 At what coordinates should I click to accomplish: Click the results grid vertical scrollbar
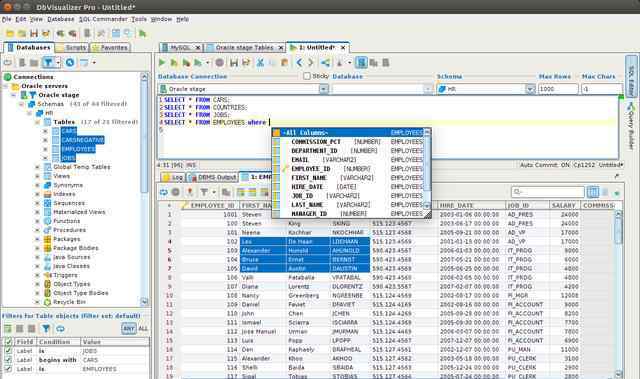click(618, 294)
